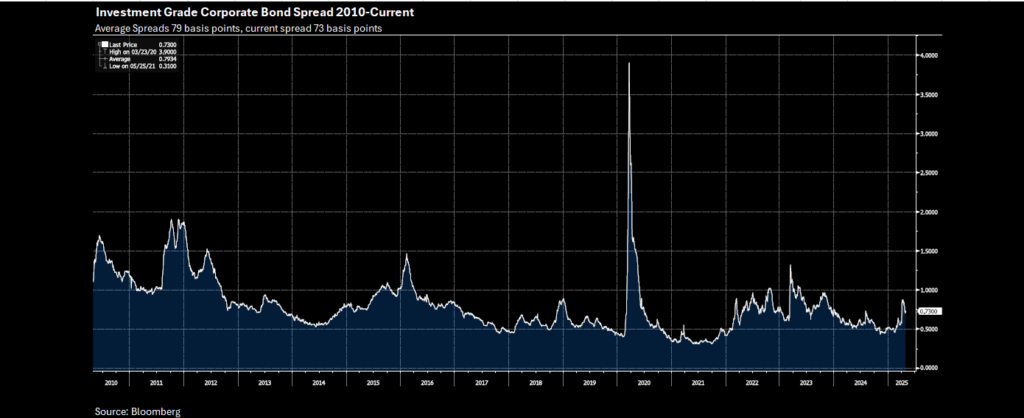
Task: Click the 1.0000 y-axis tick label
Action: coord(929,290)
